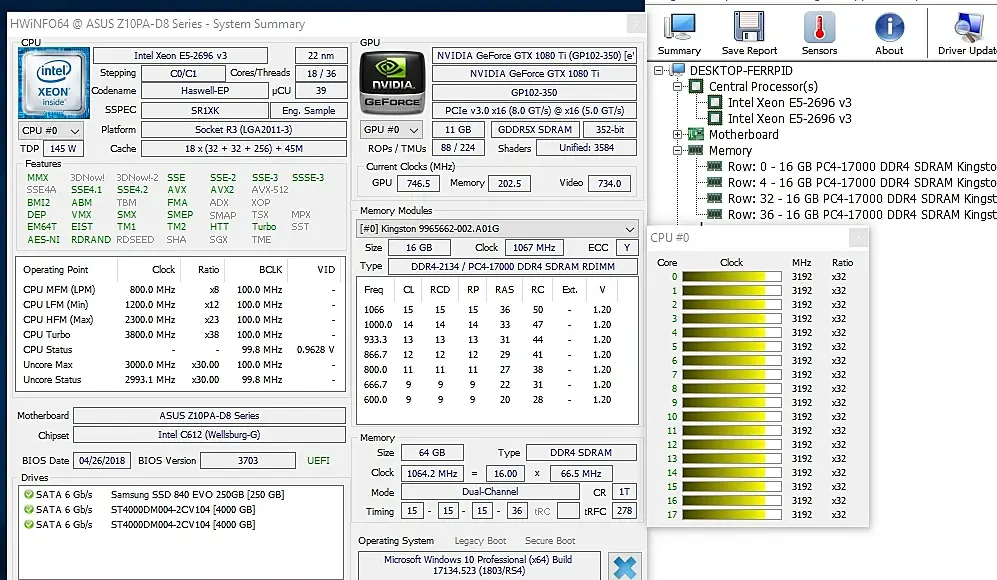Click the UEFI label
997x580 pixels.
coord(319,460)
